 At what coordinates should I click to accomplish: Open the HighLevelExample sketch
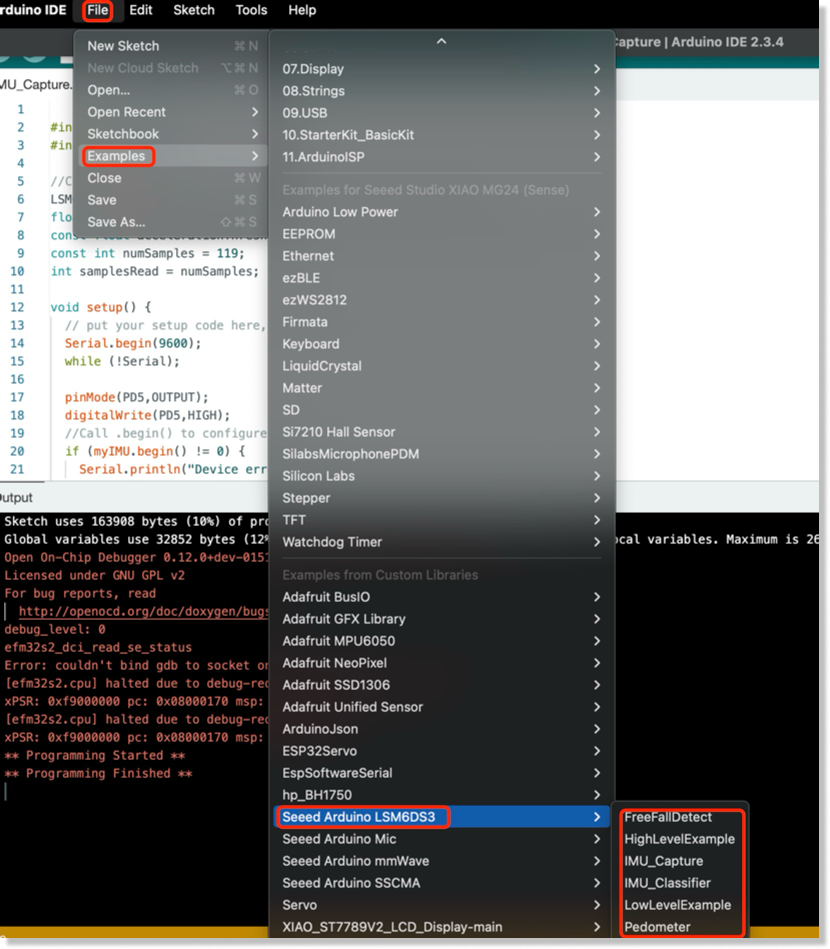[681, 839]
